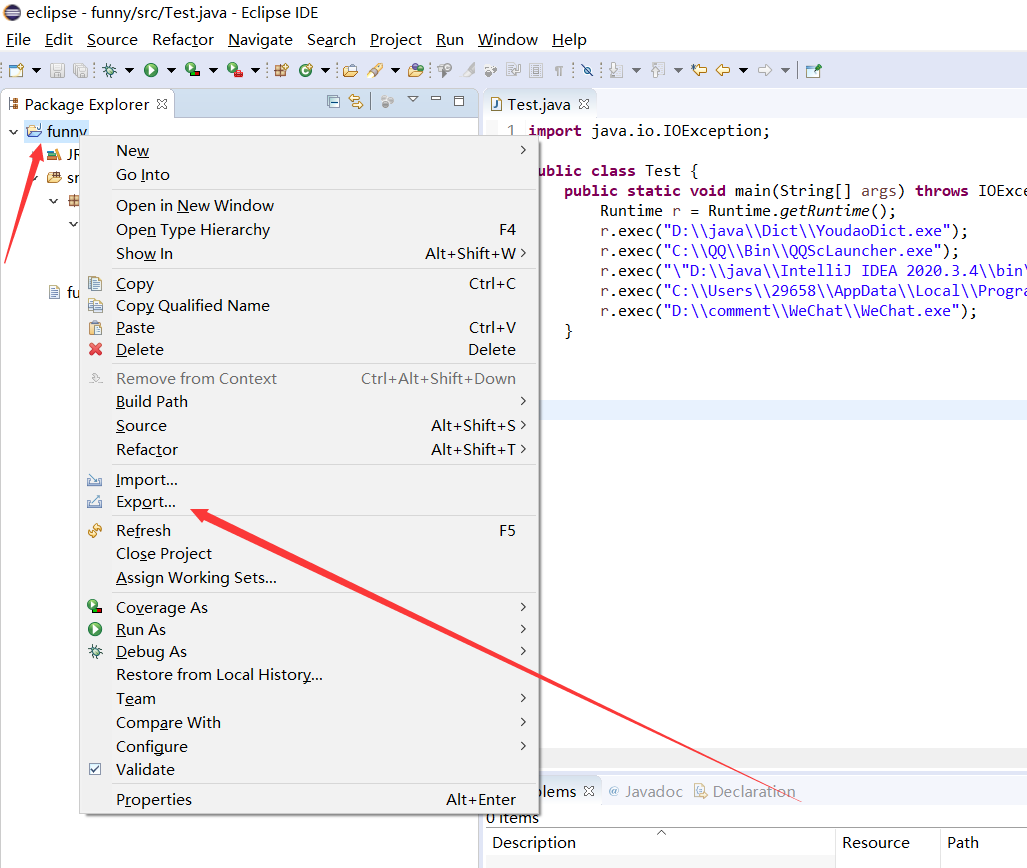Open the New wizard dropdown arrow
The image size is (1027, 868).
point(36,70)
